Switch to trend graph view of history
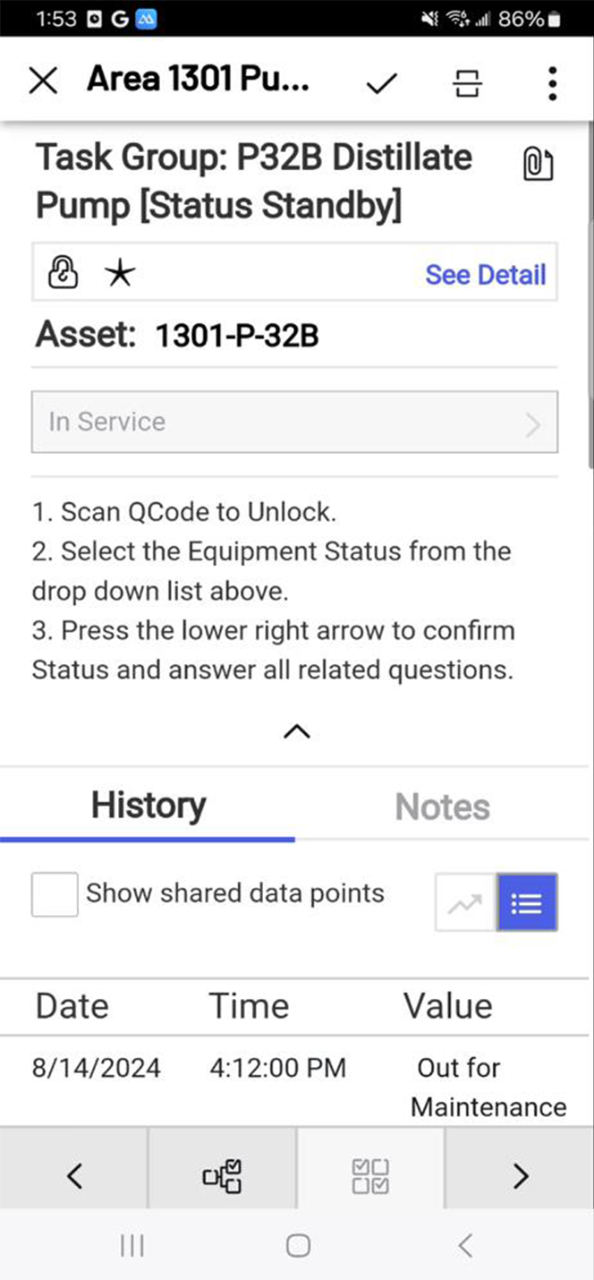The image size is (594, 1280). tap(463, 902)
